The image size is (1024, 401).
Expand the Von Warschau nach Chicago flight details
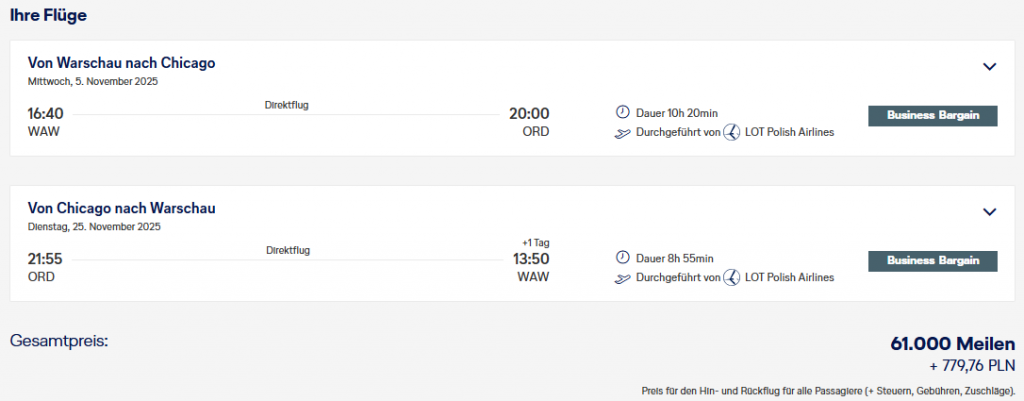(989, 67)
